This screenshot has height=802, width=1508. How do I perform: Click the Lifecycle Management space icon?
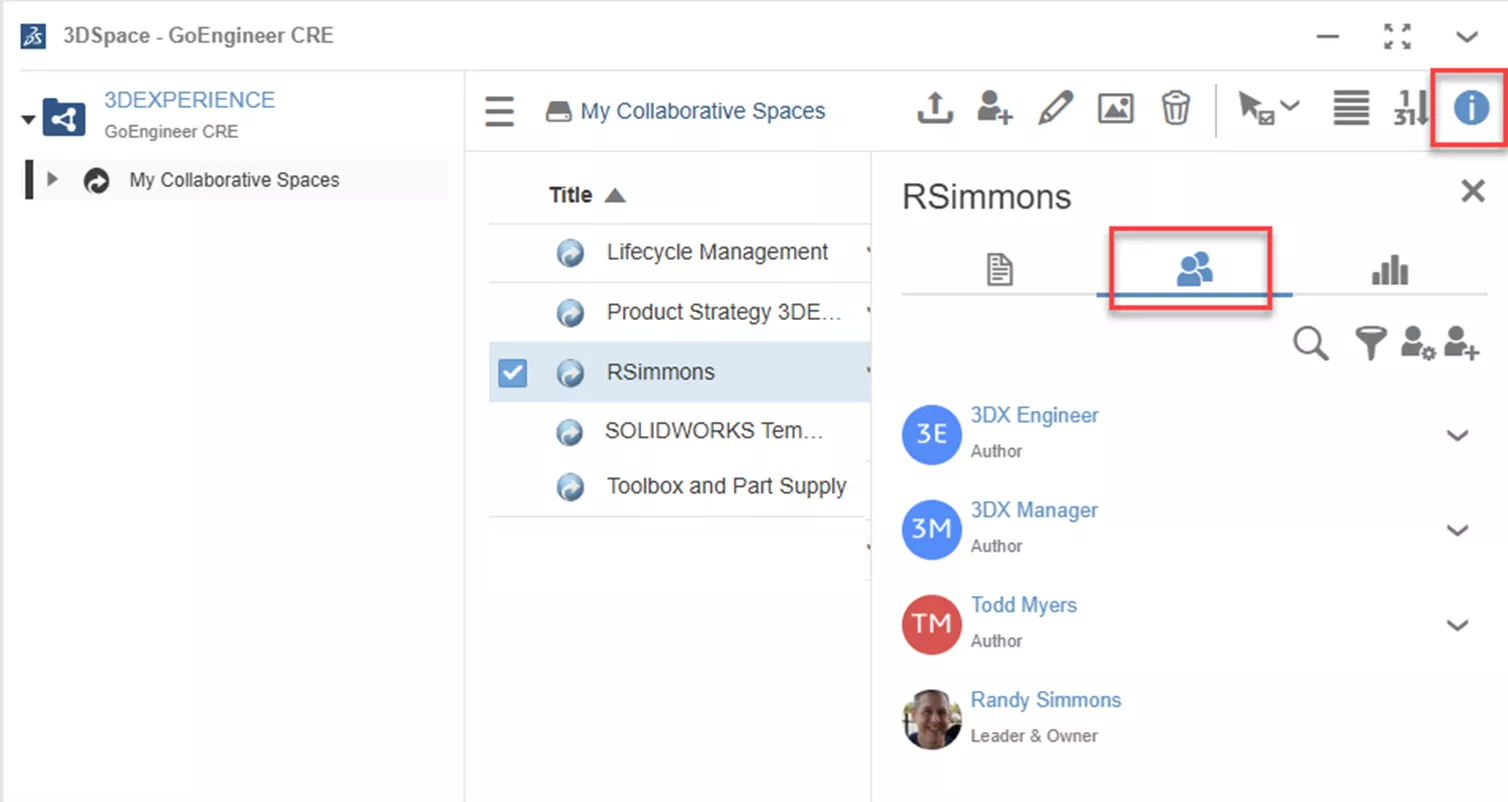coord(570,253)
